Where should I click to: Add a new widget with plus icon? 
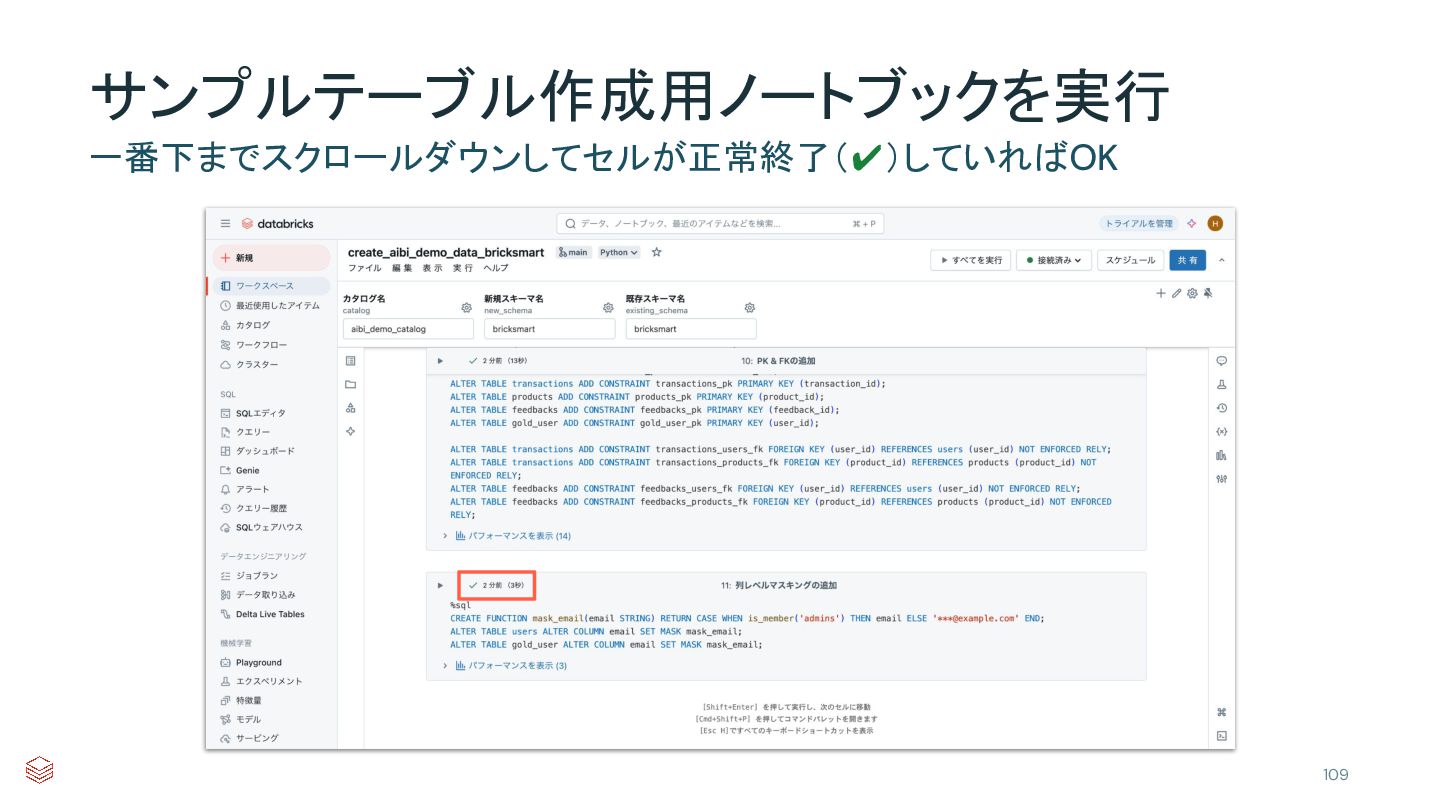[x=1161, y=293]
